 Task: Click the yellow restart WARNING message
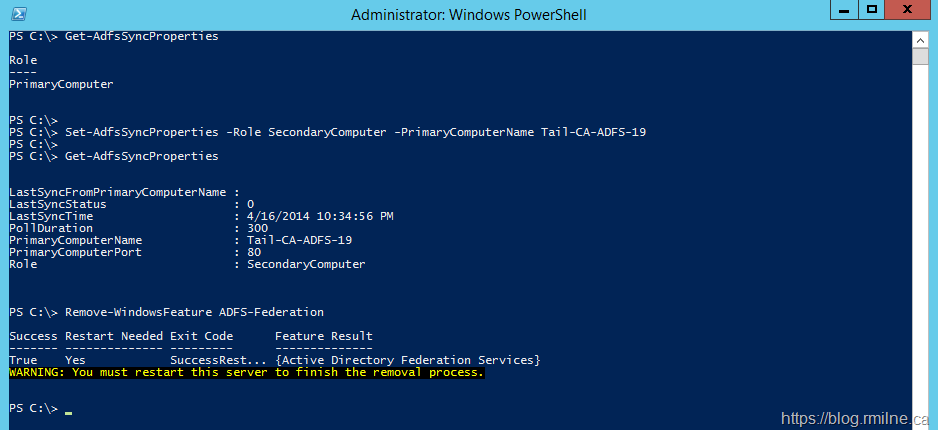[x=246, y=372]
